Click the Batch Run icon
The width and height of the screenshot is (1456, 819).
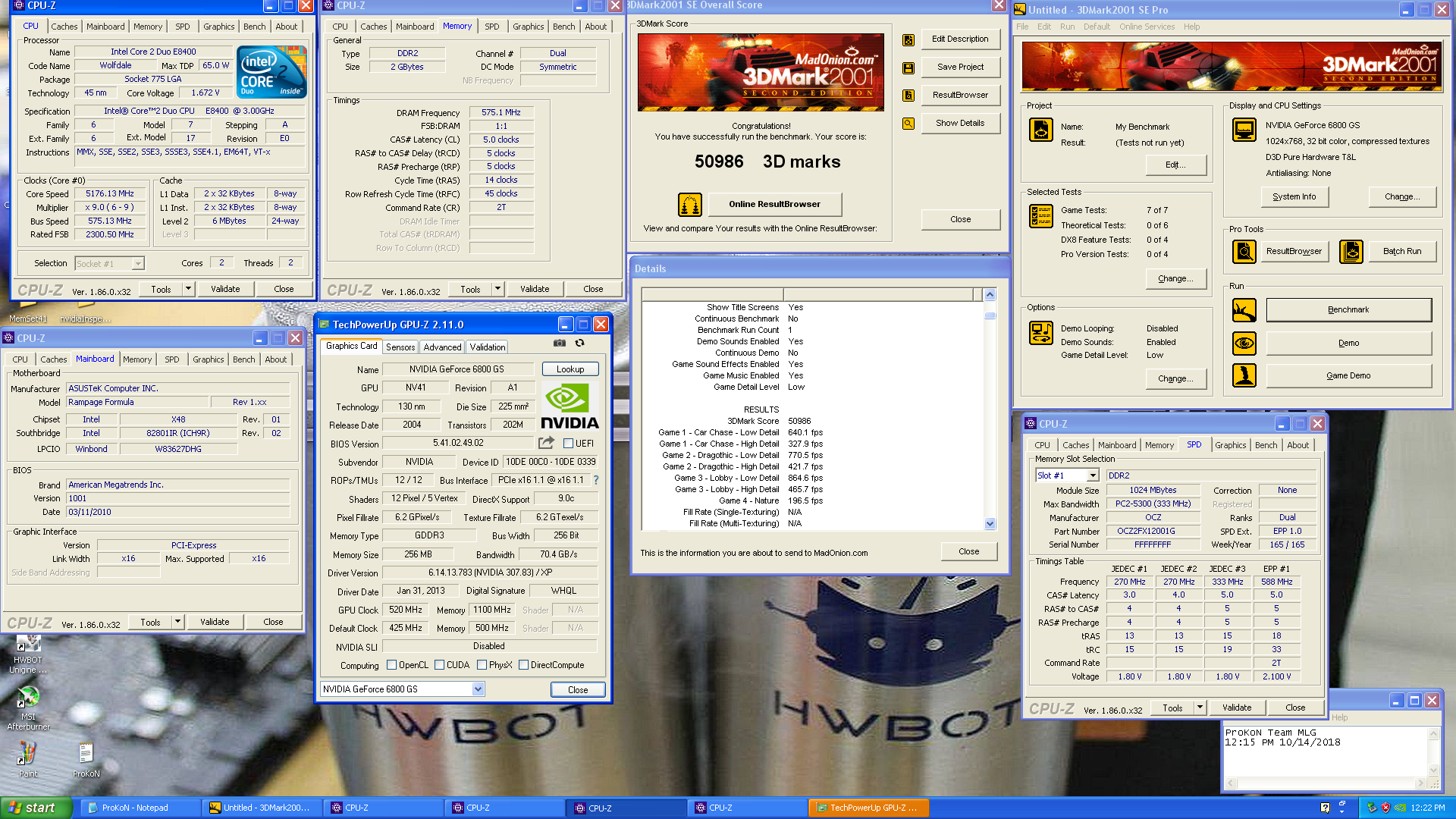1351,251
